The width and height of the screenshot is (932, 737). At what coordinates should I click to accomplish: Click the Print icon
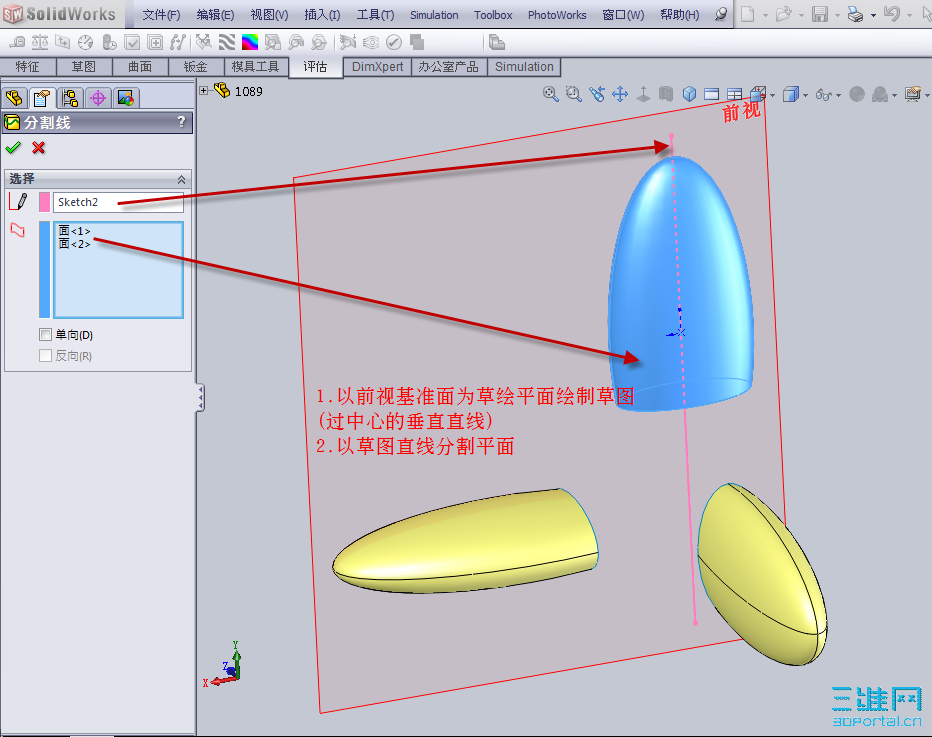(855, 14)
